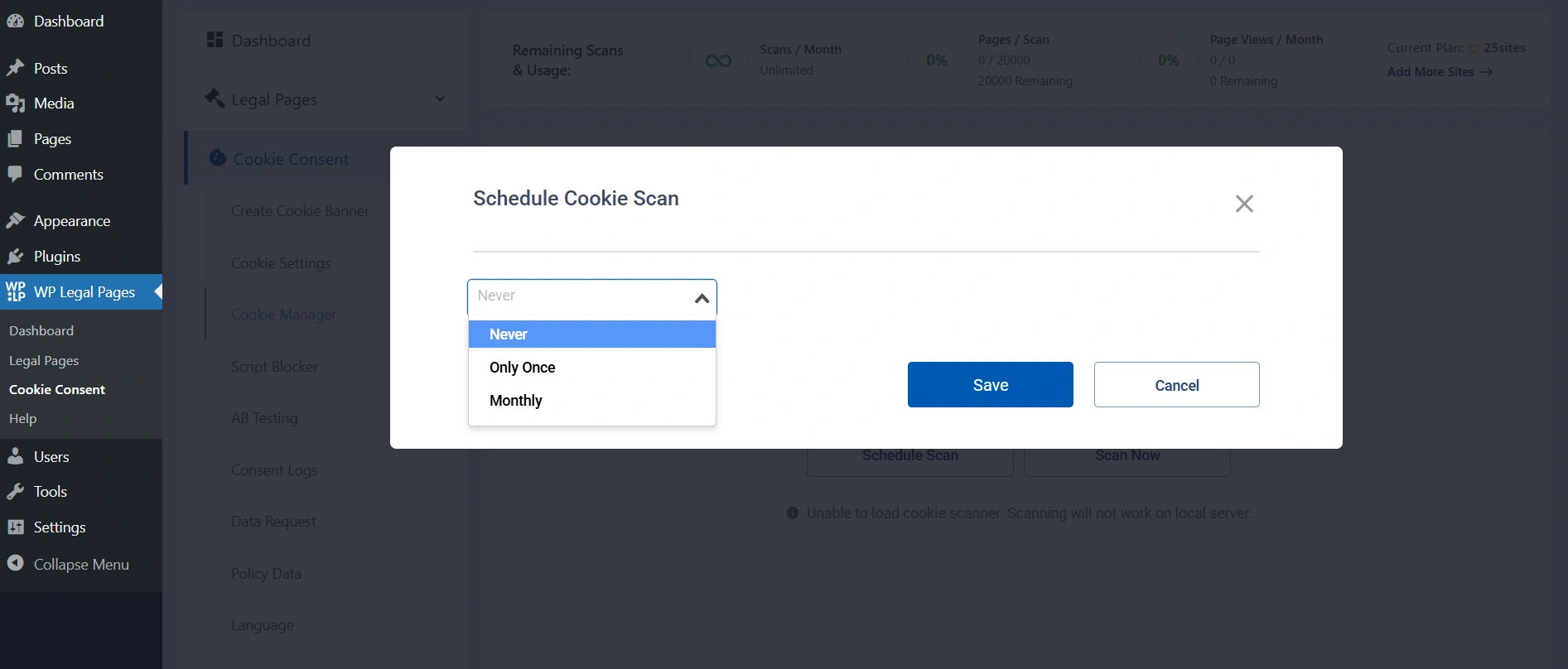Open the AB Testing menu entry
1568x669 pixels.
coord(263,418)
